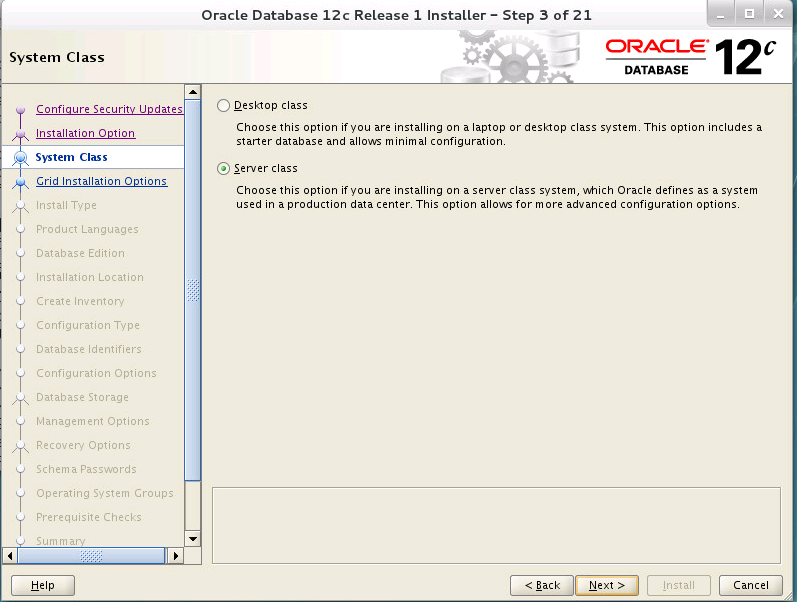Click the horizontal scroll left arrow
Screen dimensions: 797x602
(10, 556)
